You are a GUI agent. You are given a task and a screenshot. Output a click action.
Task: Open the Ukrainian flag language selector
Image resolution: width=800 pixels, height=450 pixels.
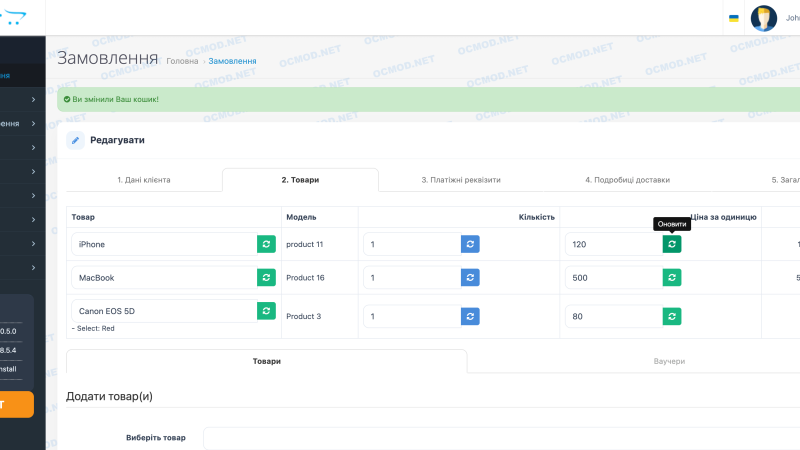coord(734,18)
